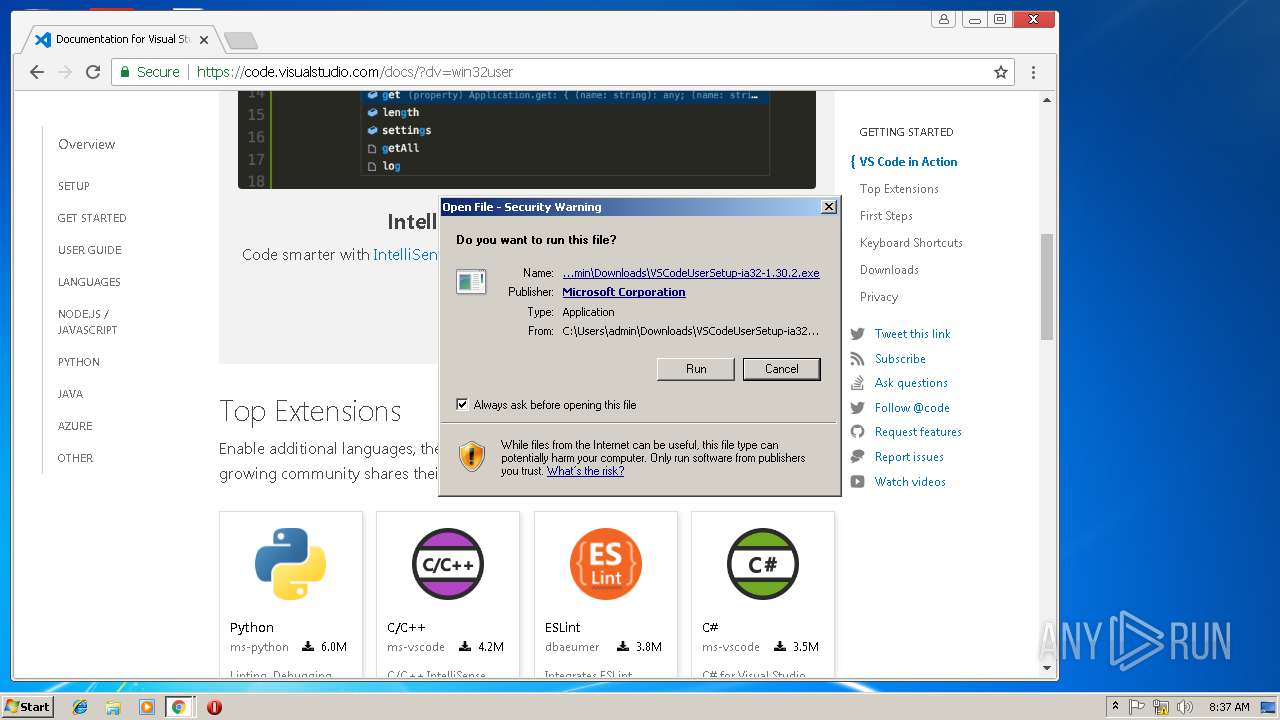Bookmark this page with the star icon
Image resolution: width=1280 pixels, height=720 pixels.
tap(1000, 72)
